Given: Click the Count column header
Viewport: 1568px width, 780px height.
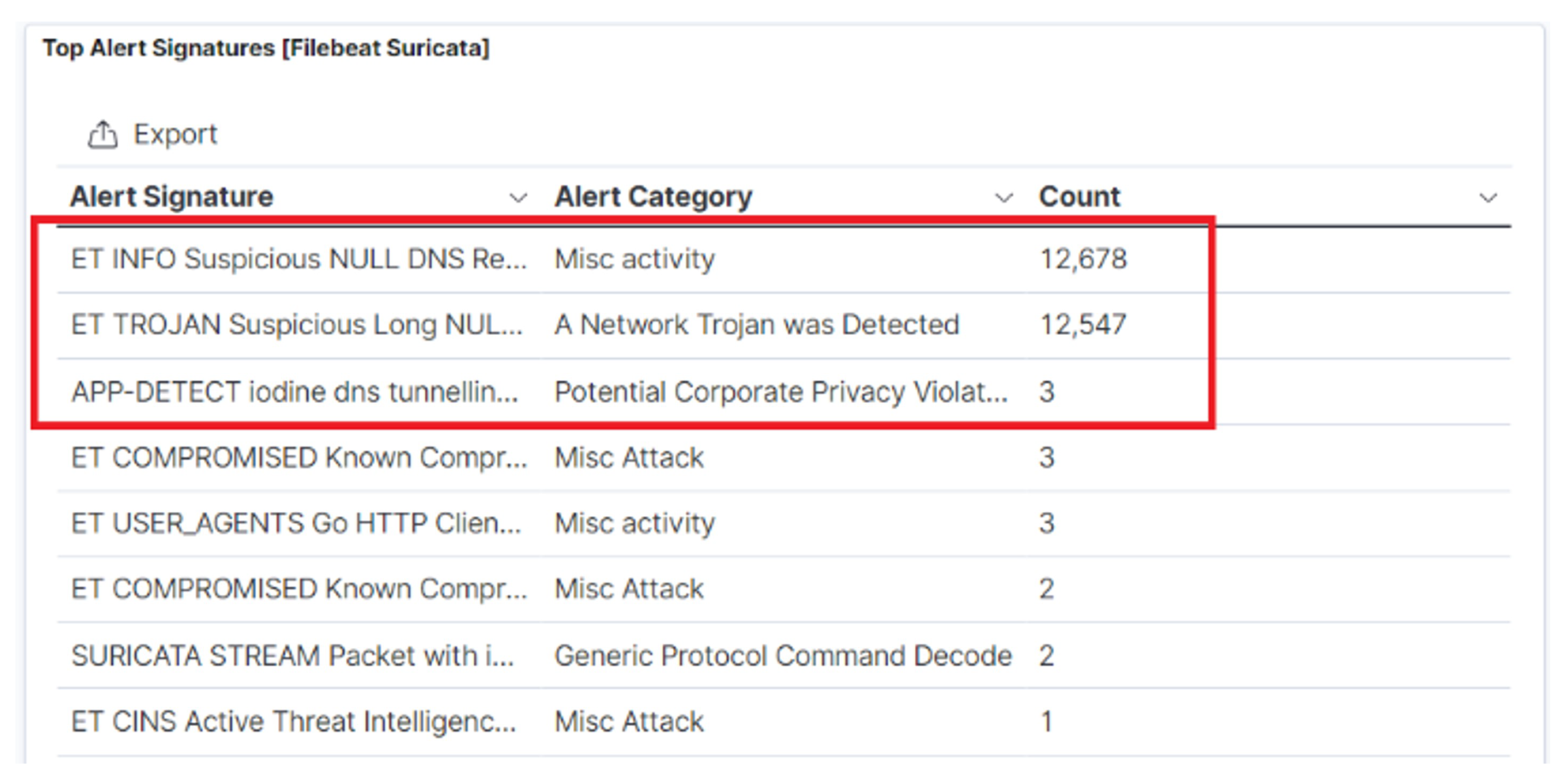Looking at the screenshot, I should 1079,197.
